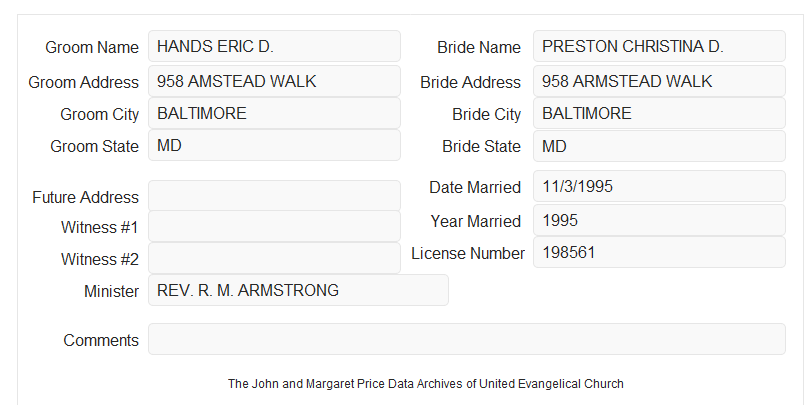Image resolution: width=805 pixels, height=405 pixels.
Task: Select the Bride Name field
Action: coord(659,46)
